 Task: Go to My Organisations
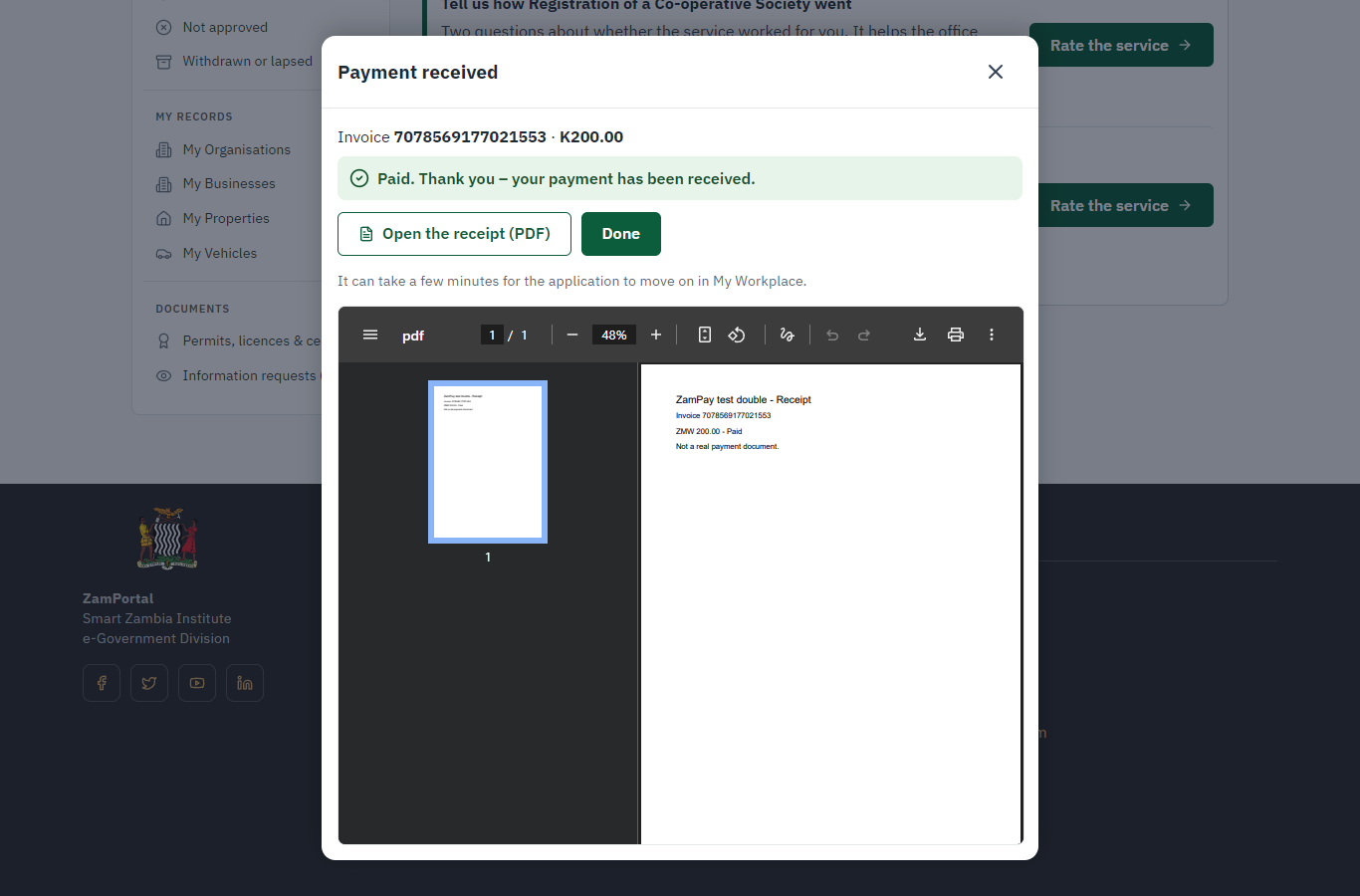[x=224, y=149]
